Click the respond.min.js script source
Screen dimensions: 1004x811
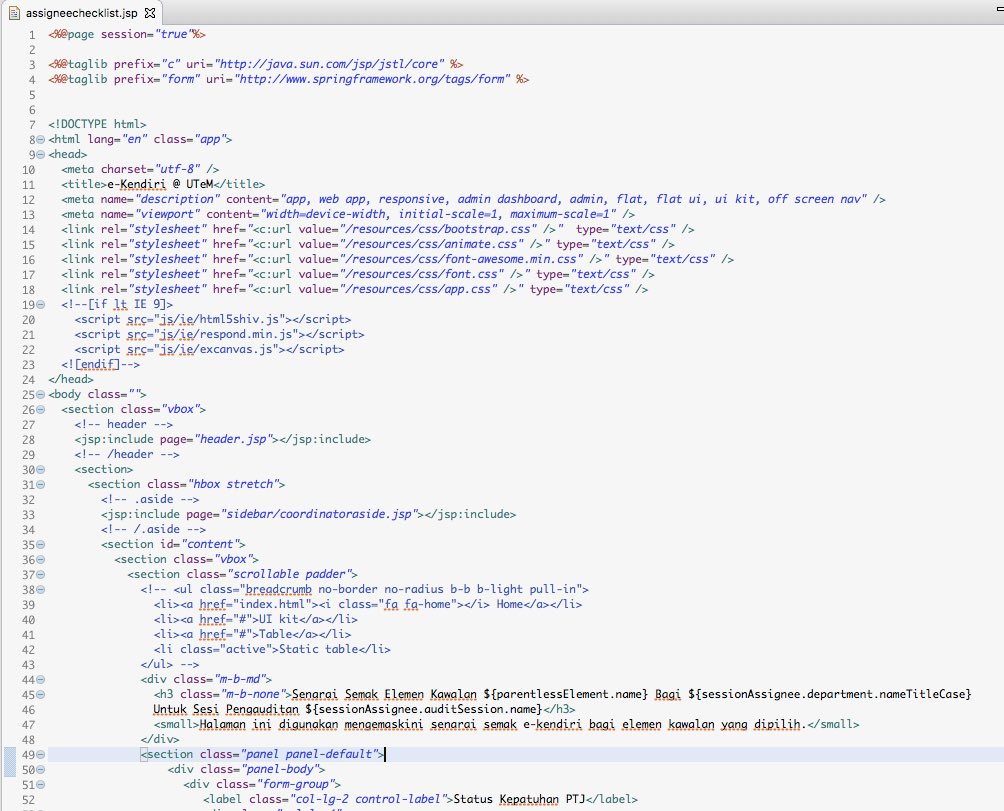point(226,334)
